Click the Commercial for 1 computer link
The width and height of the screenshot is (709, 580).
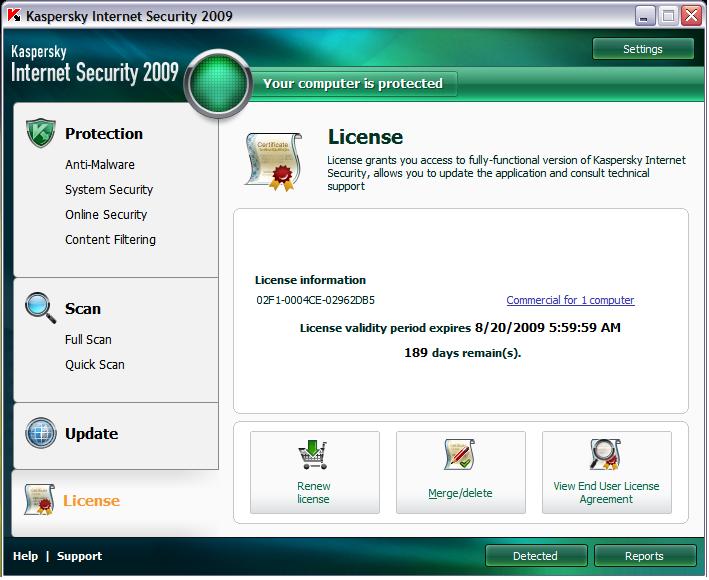tap(570, 300)
